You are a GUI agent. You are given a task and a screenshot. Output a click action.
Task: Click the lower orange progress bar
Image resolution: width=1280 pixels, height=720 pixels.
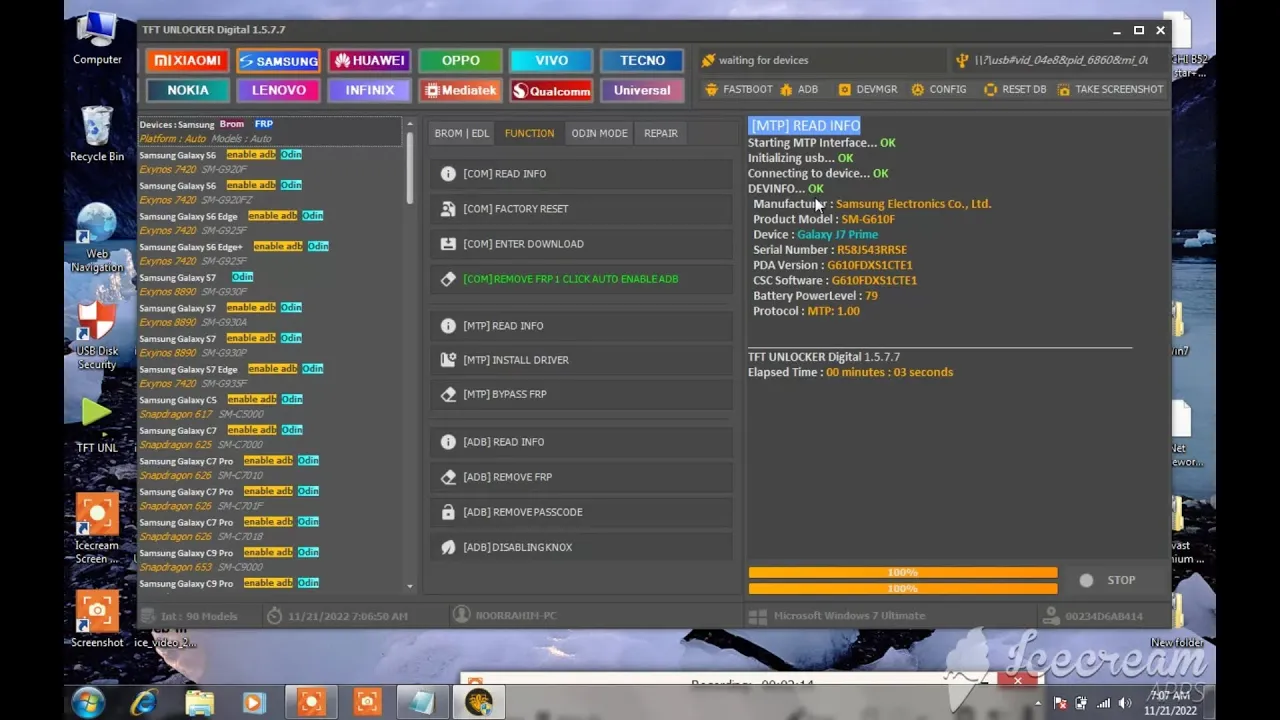903,589
